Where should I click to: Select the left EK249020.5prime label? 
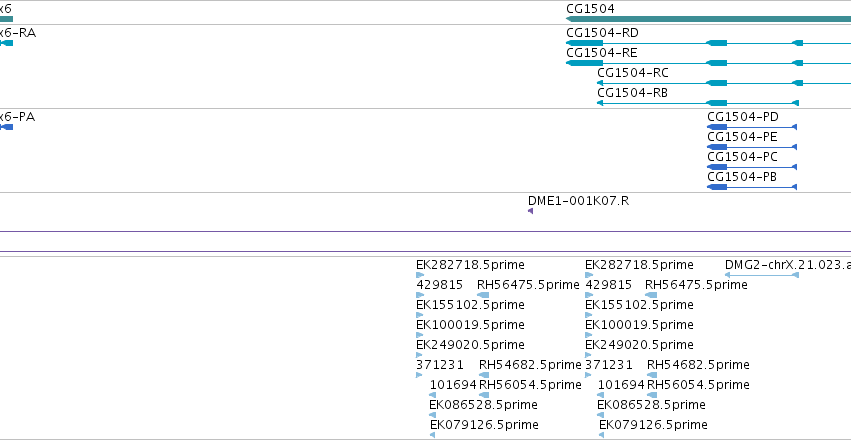point(470,345)
